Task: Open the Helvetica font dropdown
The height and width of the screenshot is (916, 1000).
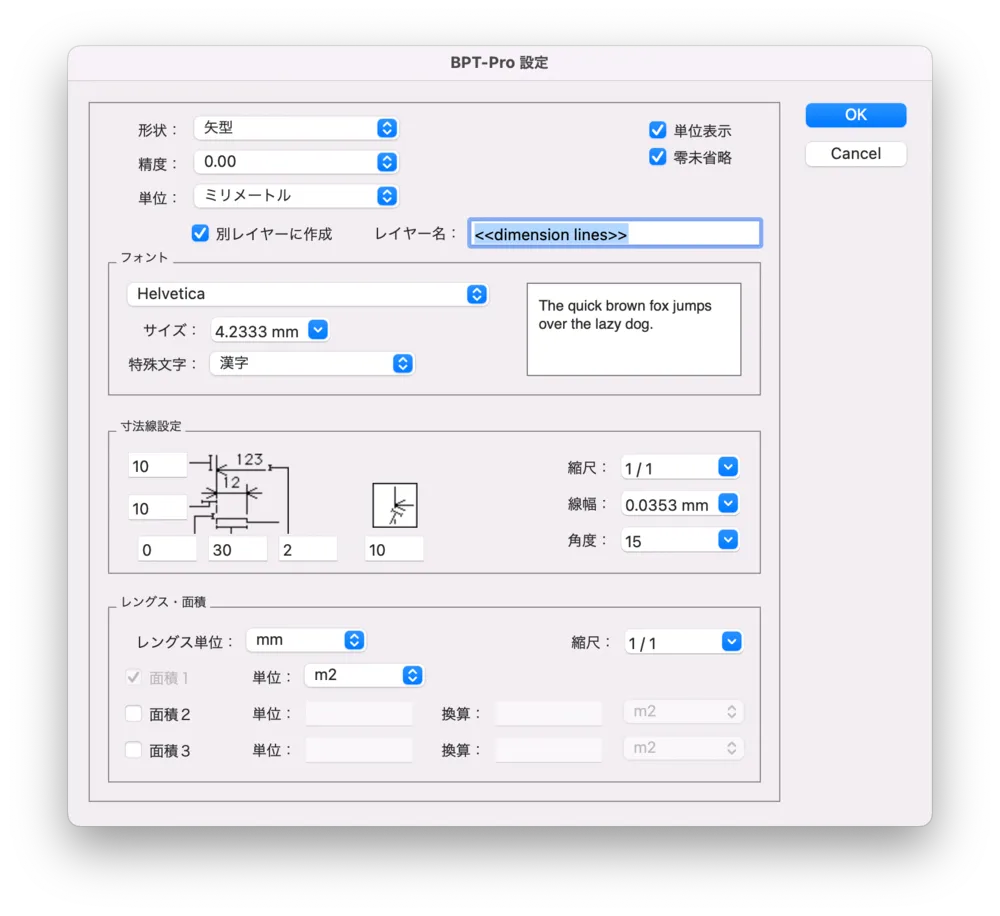Action: click(307, 294)
